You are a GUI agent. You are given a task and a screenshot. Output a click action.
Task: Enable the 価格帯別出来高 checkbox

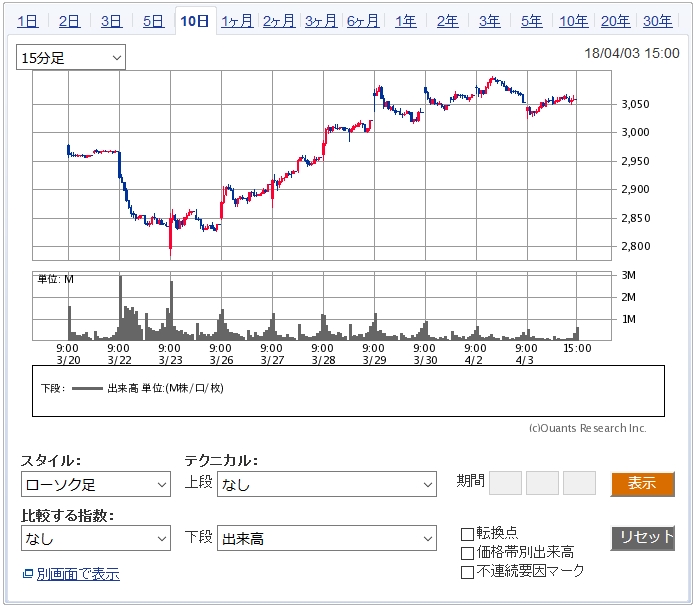[467, 553]
